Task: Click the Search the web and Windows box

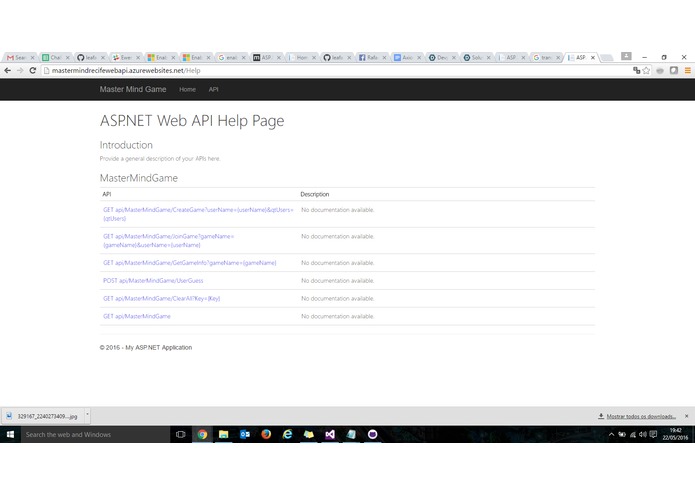Action: 95,434
